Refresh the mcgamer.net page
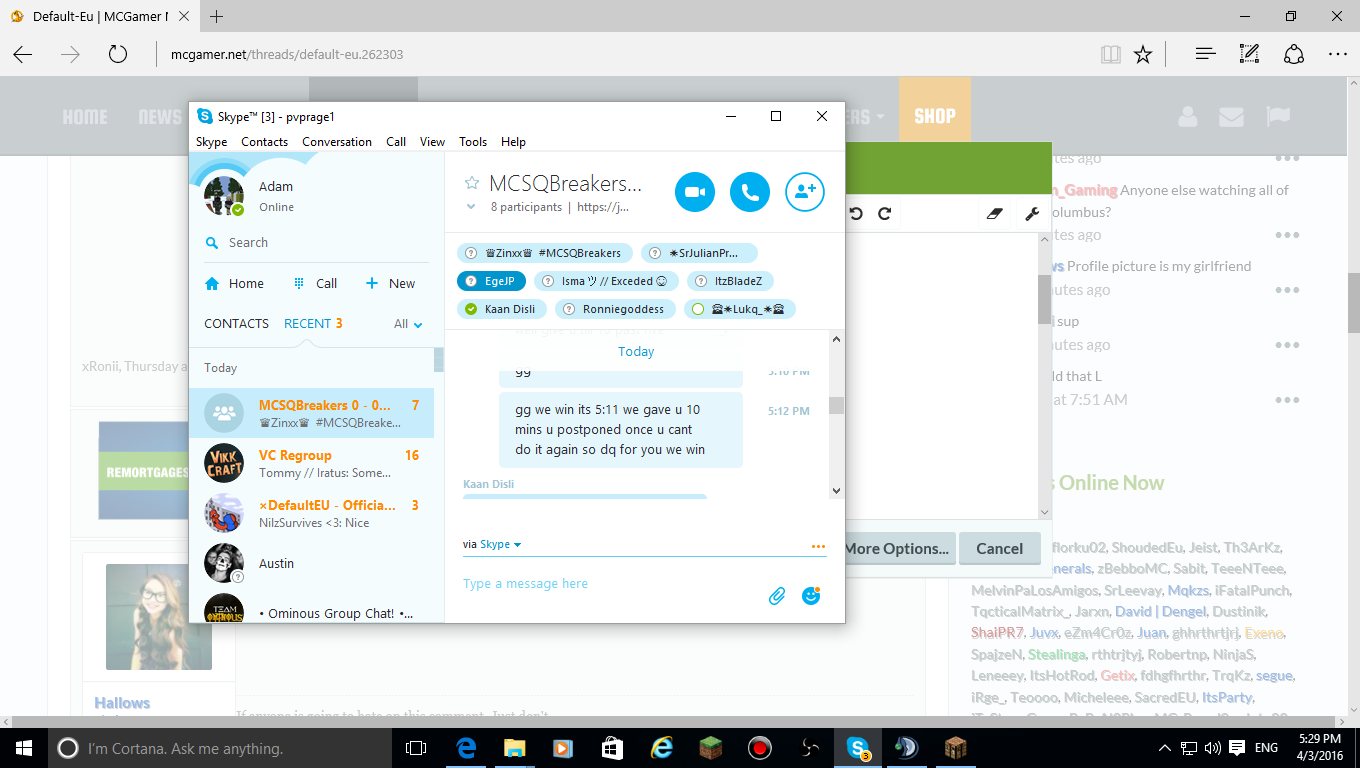This screenshot has height=768, width=1360. [118, 54]
